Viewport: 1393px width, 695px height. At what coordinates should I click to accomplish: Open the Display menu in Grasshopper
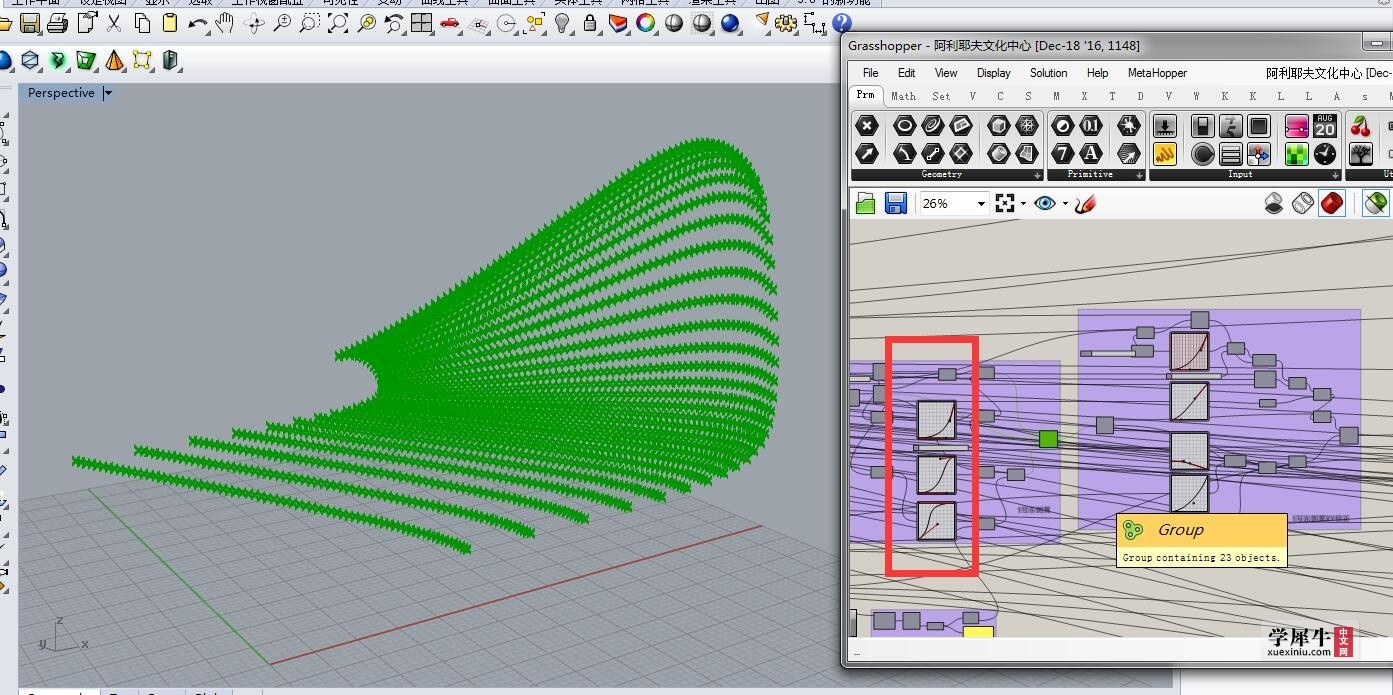click(x=993, y=73)
